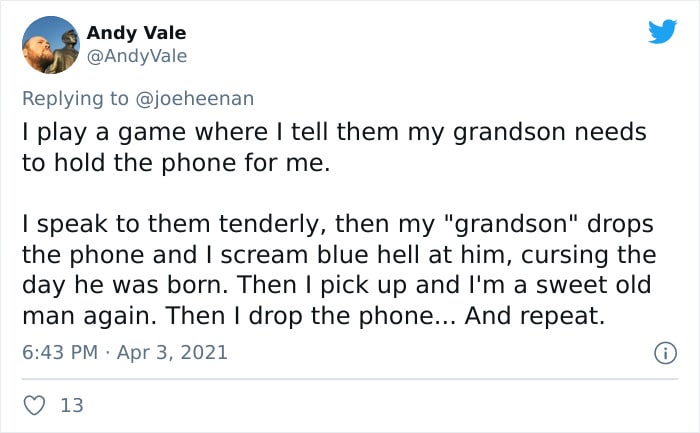The image size is (700, 433).
Task: Open Andy Vale's profile picture
Action: coord(51,45)
